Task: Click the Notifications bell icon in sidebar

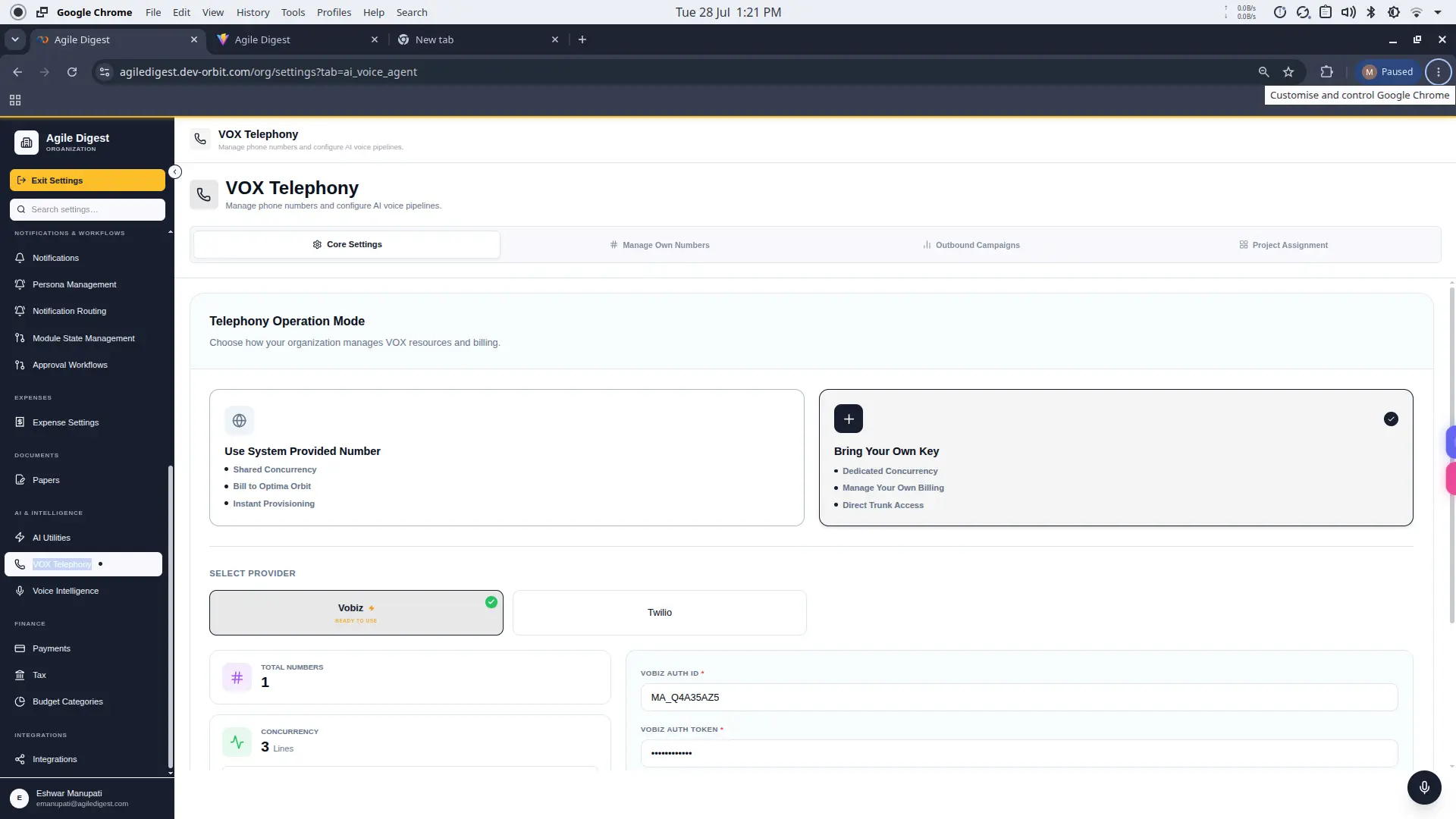Action: pyautogui.click(x=20, y=258)
